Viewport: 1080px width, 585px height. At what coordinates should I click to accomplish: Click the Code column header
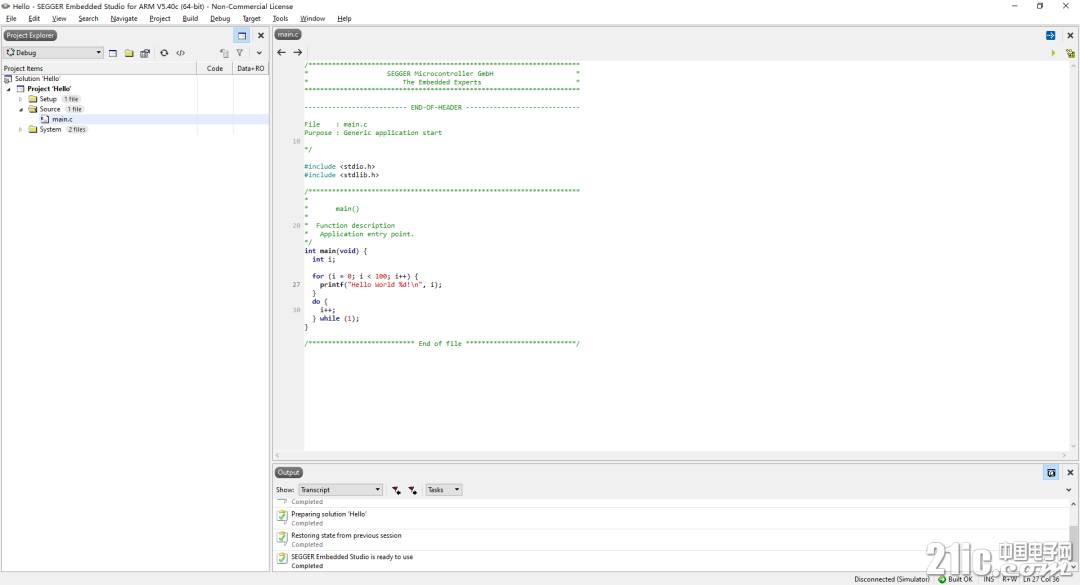(215, 68)
